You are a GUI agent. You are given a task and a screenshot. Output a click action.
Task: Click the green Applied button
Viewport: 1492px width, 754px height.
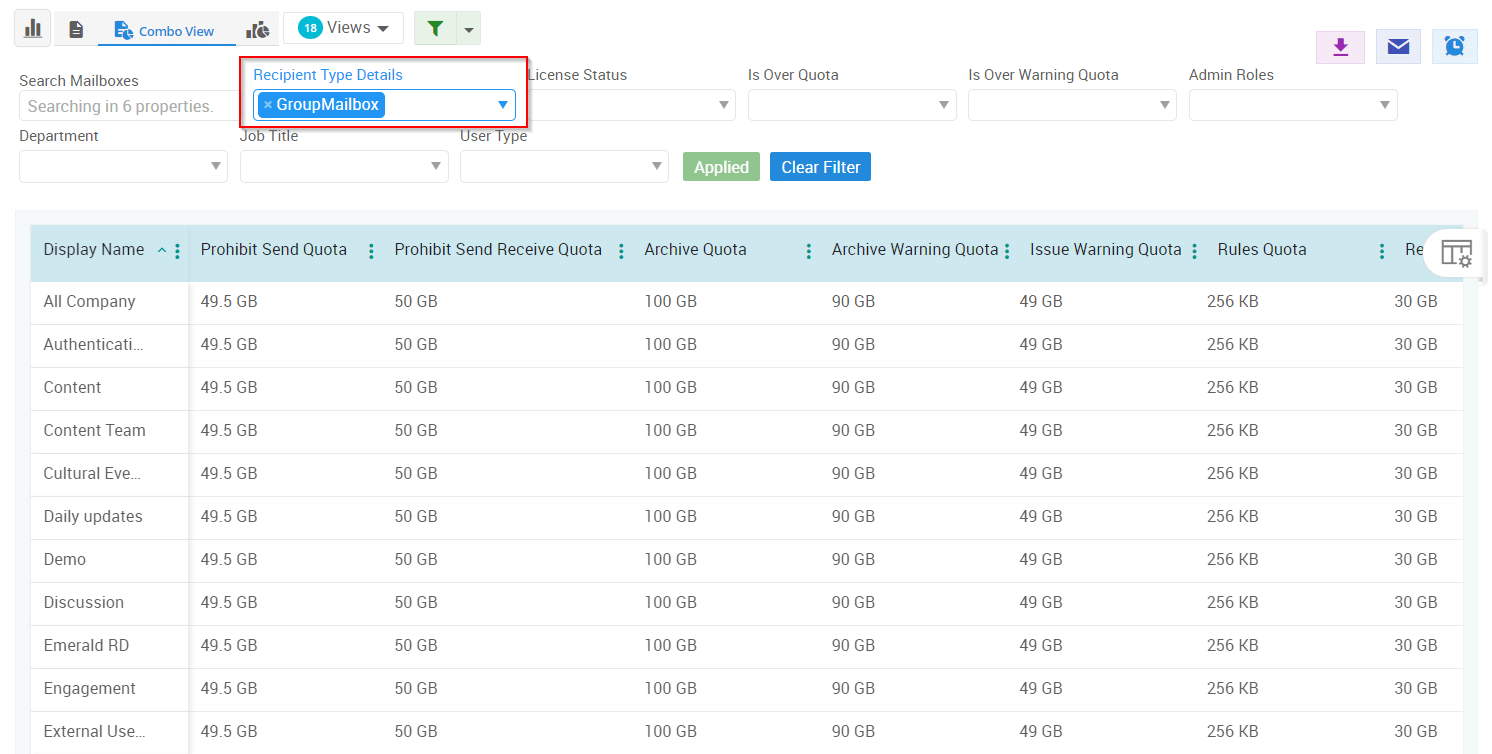[721, 167]
